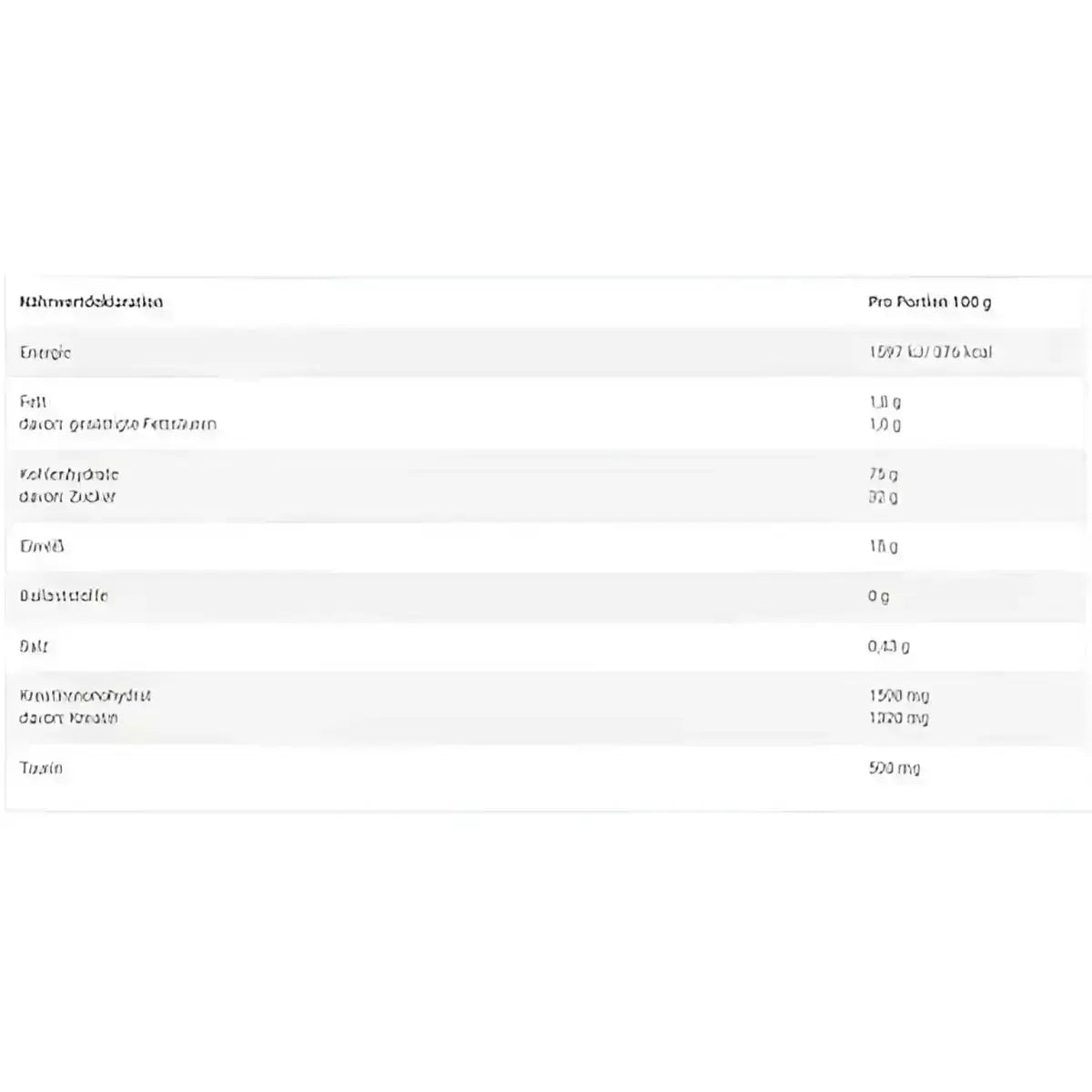1092x1092 pixels.
Task: Click the Fett gram value
Action: [885, 401]
